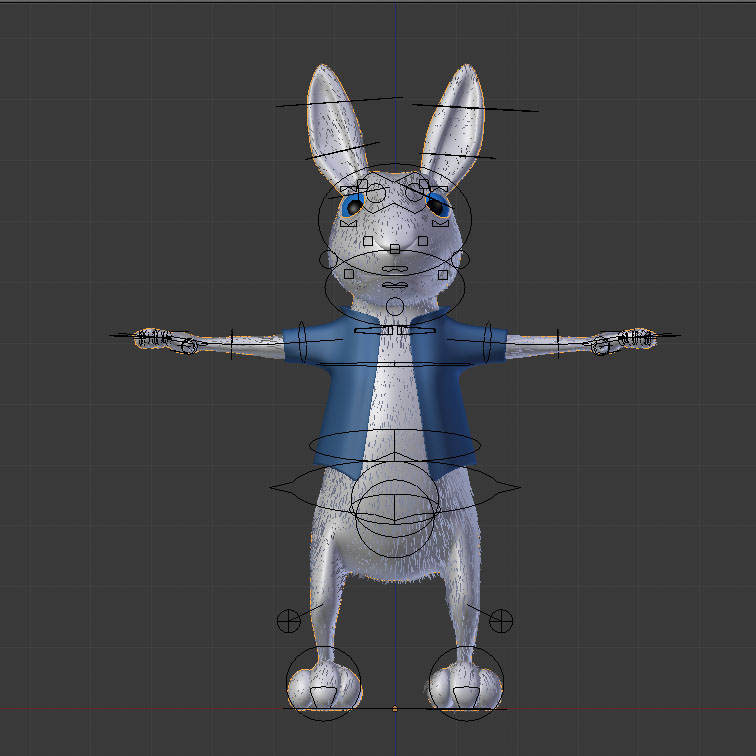
Task: Click the elbow tick mark on screen-left arm
Action: (x=232, y=344)
